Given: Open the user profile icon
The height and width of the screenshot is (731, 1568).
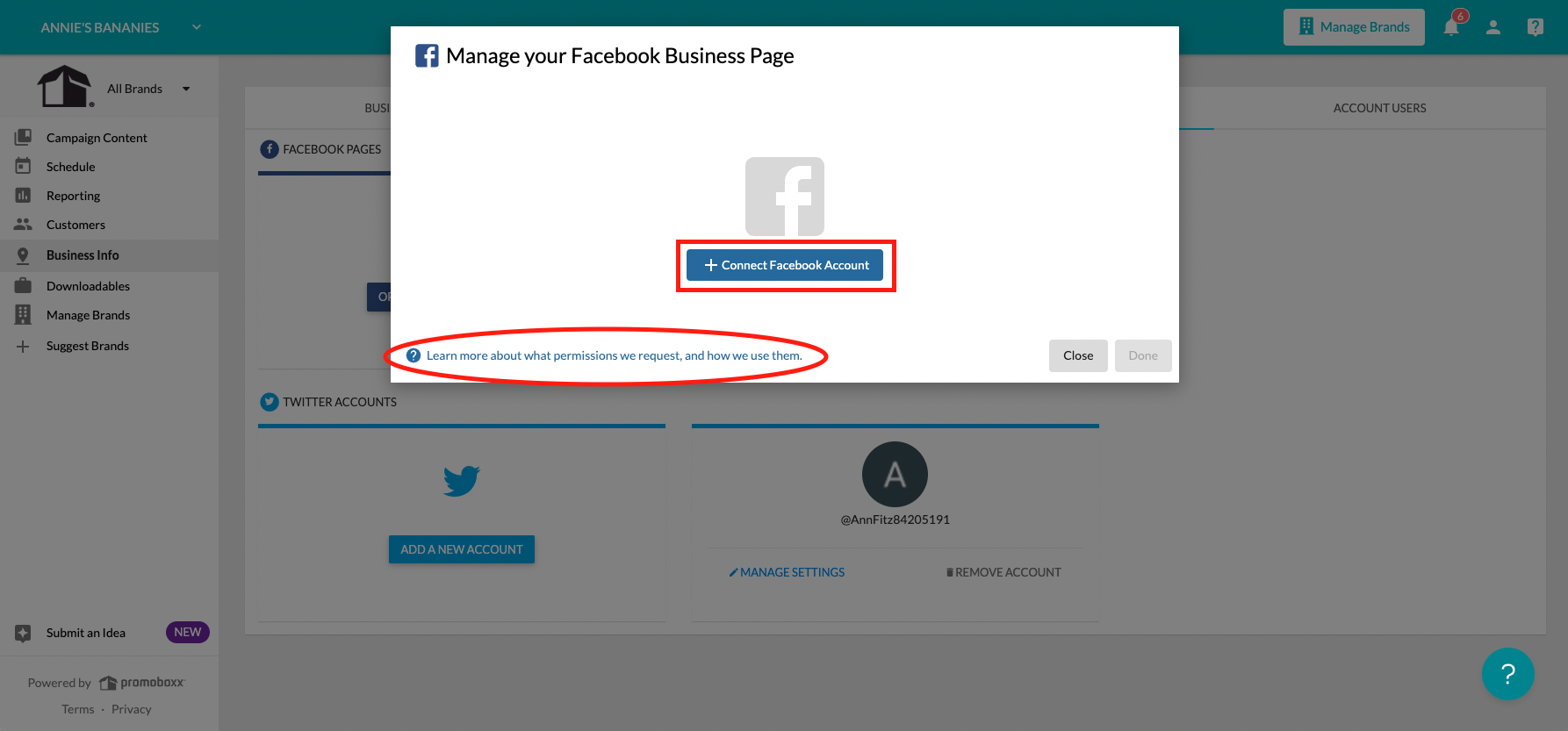Looking at the screenshot, I should [1493, 27].
